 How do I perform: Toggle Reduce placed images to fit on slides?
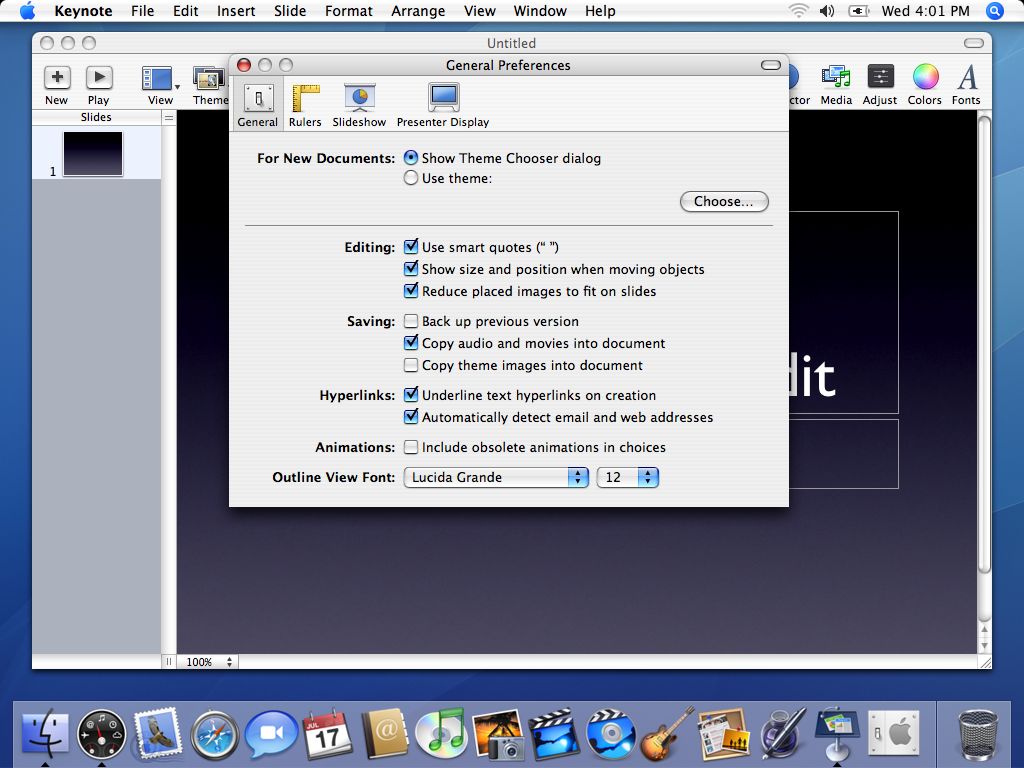click(411, 291)
